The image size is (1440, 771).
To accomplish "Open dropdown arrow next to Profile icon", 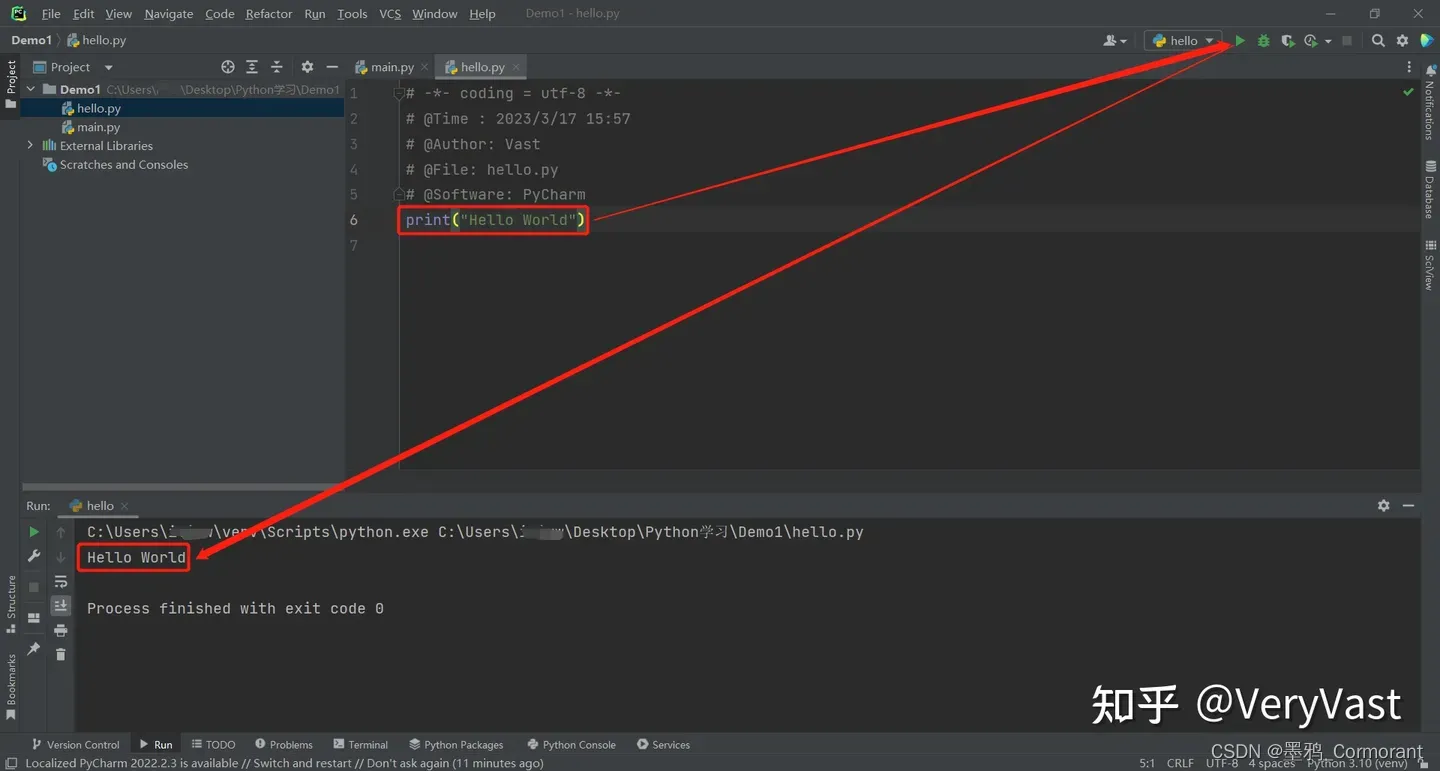I will pyautogui.click(x=1328, y=41).
